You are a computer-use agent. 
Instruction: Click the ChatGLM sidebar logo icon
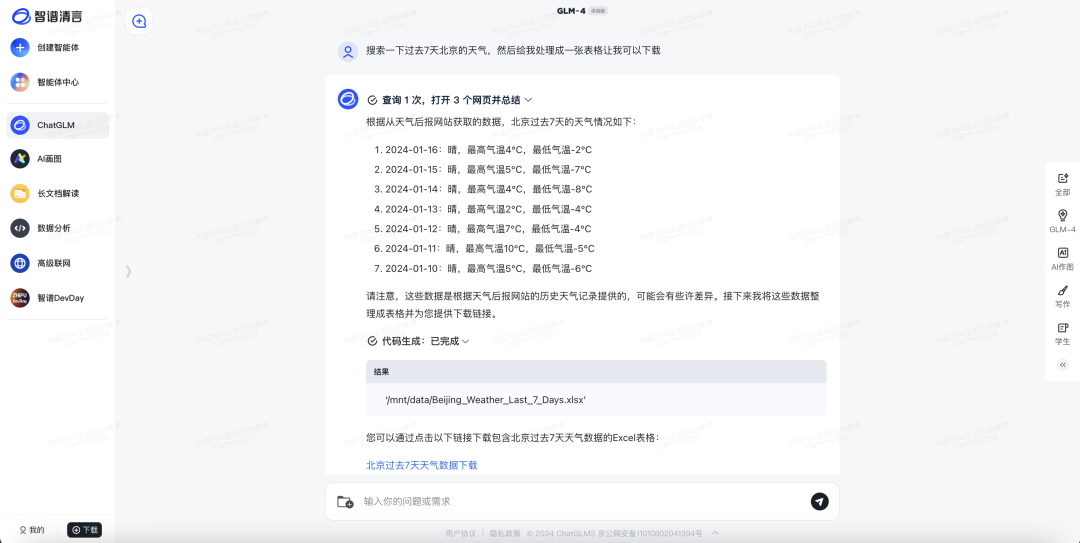coord(20,125)
